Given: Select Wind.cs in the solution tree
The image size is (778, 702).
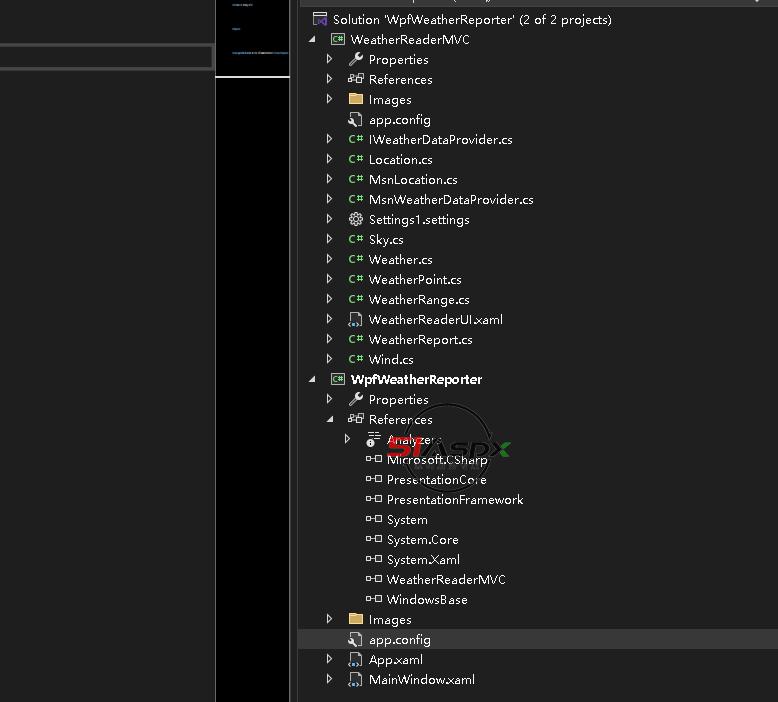Looking at the screenshot, I should 391,360.
